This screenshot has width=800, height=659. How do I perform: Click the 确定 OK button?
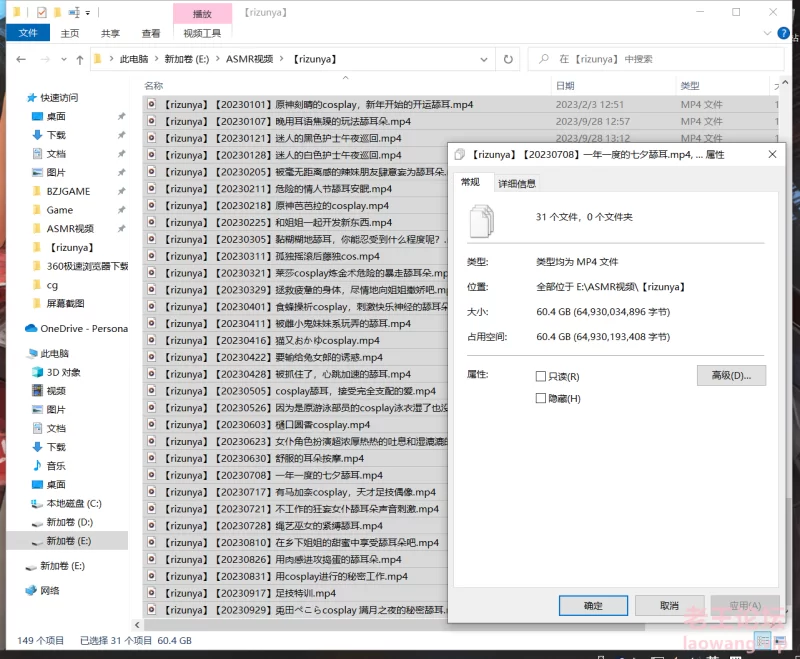[593, 606]
